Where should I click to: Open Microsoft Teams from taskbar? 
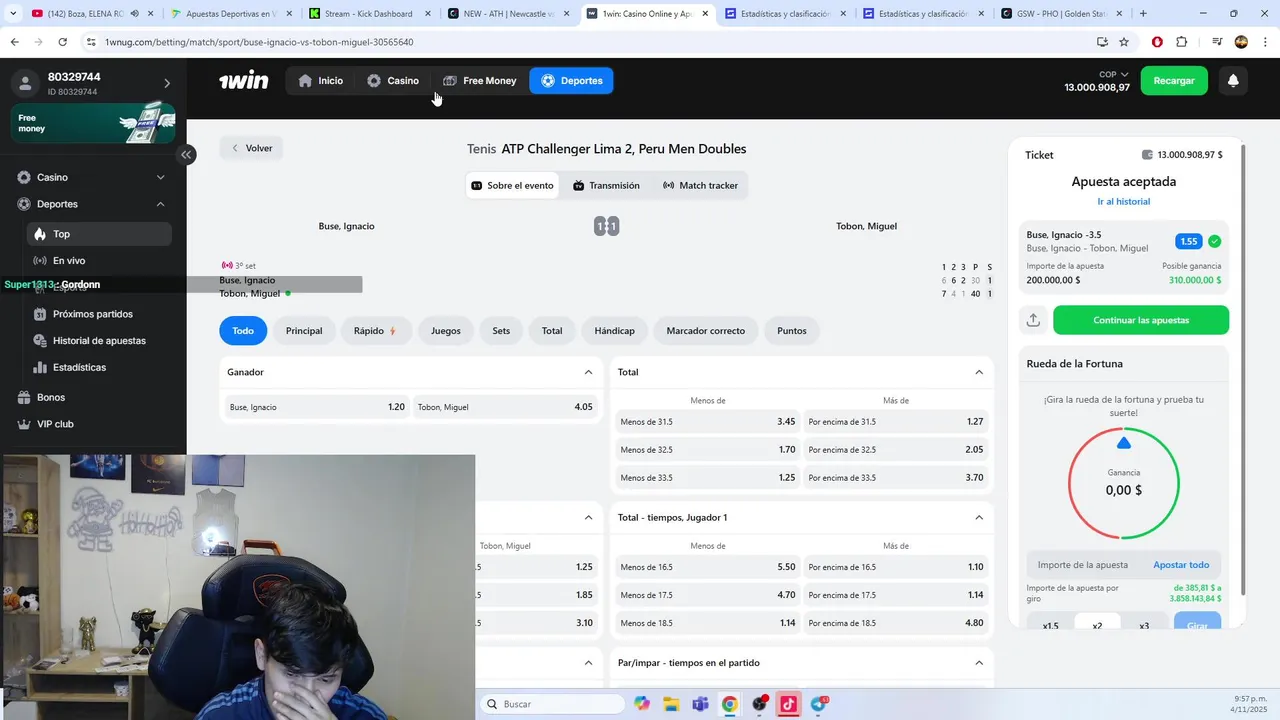pos(701,704)
